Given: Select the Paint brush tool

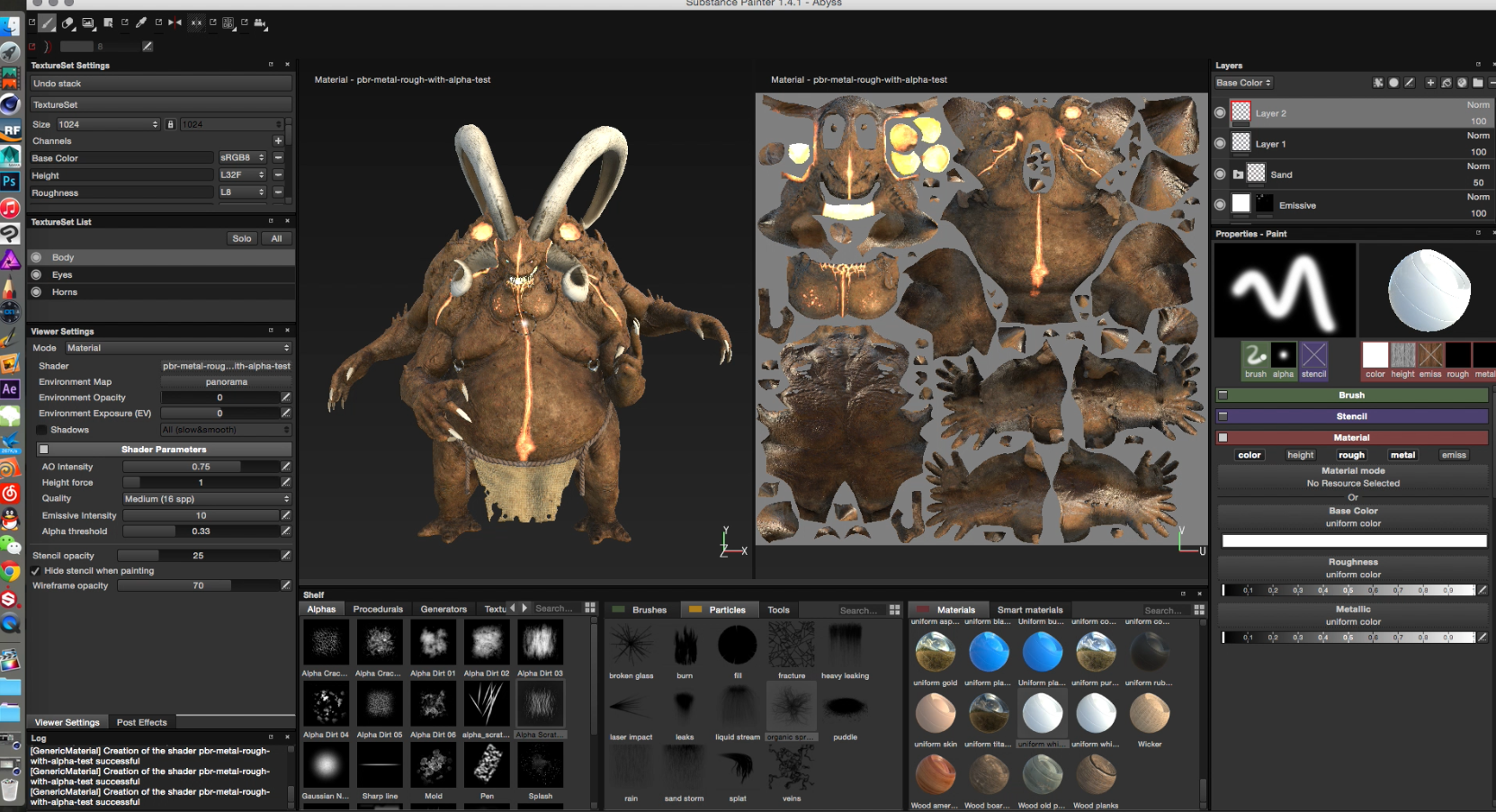Looking at the screenshot, I should point(49,23).
